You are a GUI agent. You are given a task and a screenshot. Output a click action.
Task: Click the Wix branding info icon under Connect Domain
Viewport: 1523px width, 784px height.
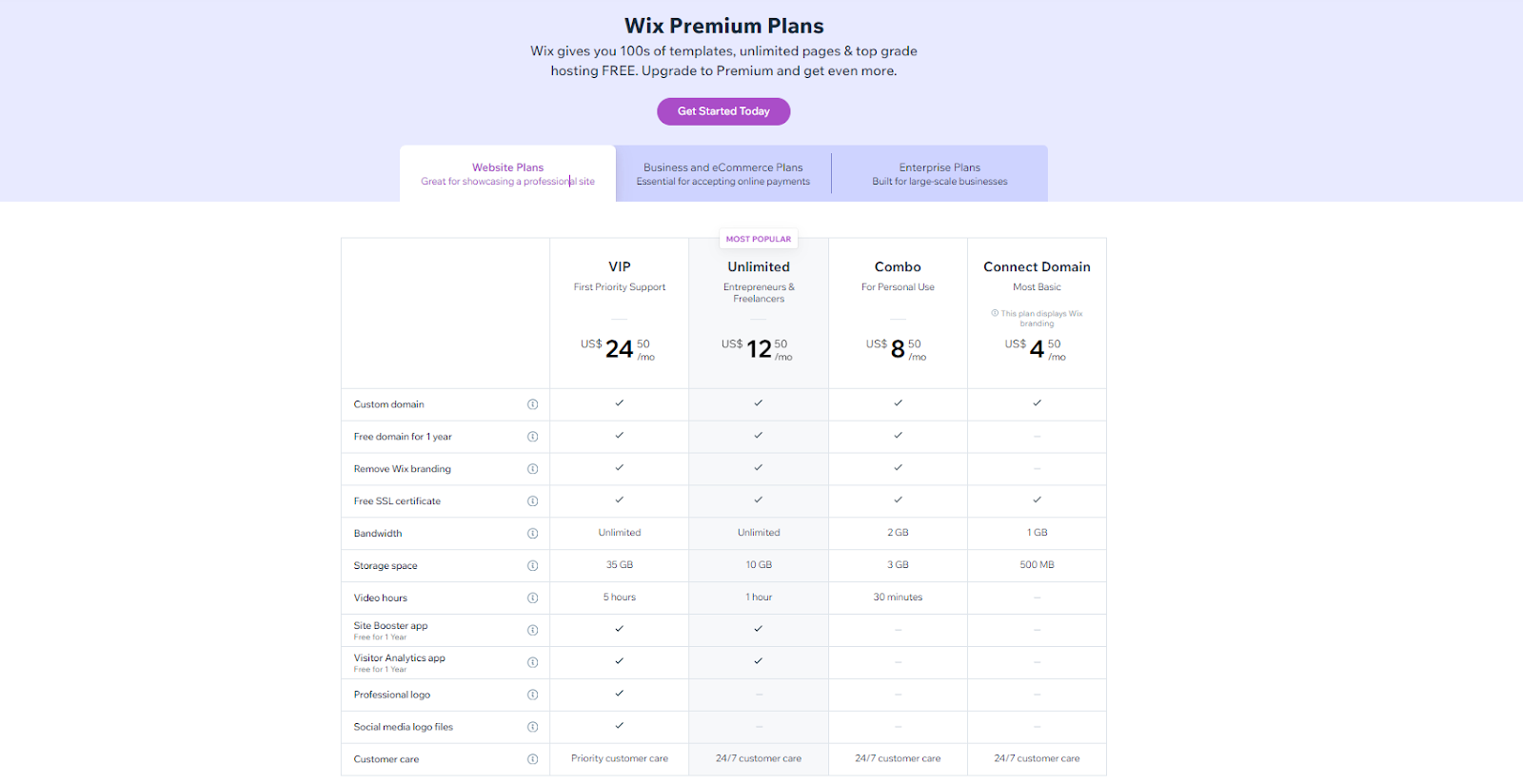click(x=994, y=312)
